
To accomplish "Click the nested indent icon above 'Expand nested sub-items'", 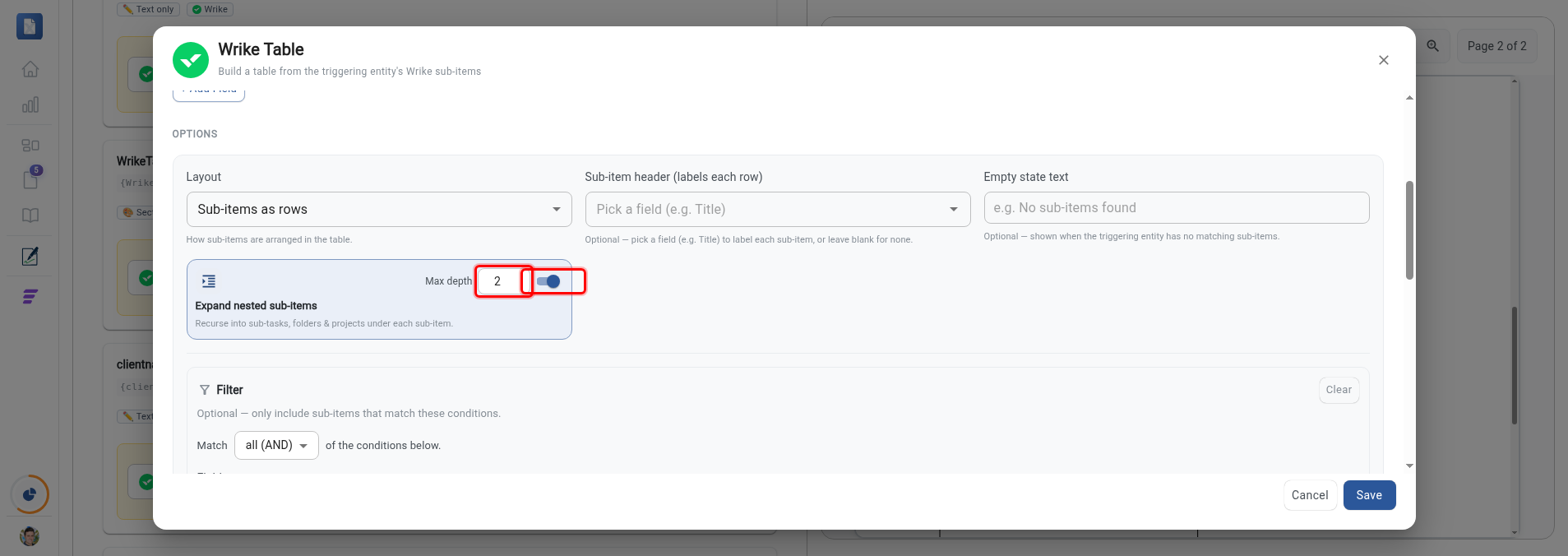I will (x=209, y=281).
